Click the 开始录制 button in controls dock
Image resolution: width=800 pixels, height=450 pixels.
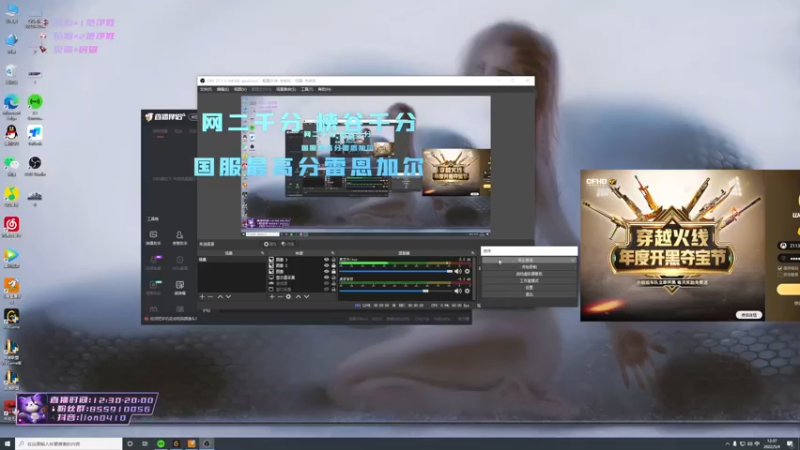click(x=529, y=267)
